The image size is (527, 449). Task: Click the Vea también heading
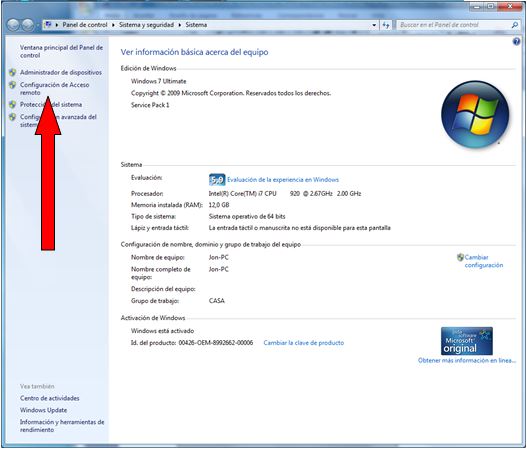coord(37,386)
